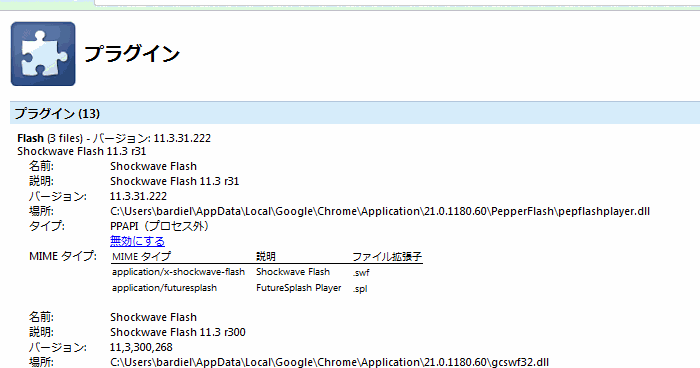Screen dimensions: 700x368
Task: Click the MIME タイプ table column header
Action: pos(141,256)
